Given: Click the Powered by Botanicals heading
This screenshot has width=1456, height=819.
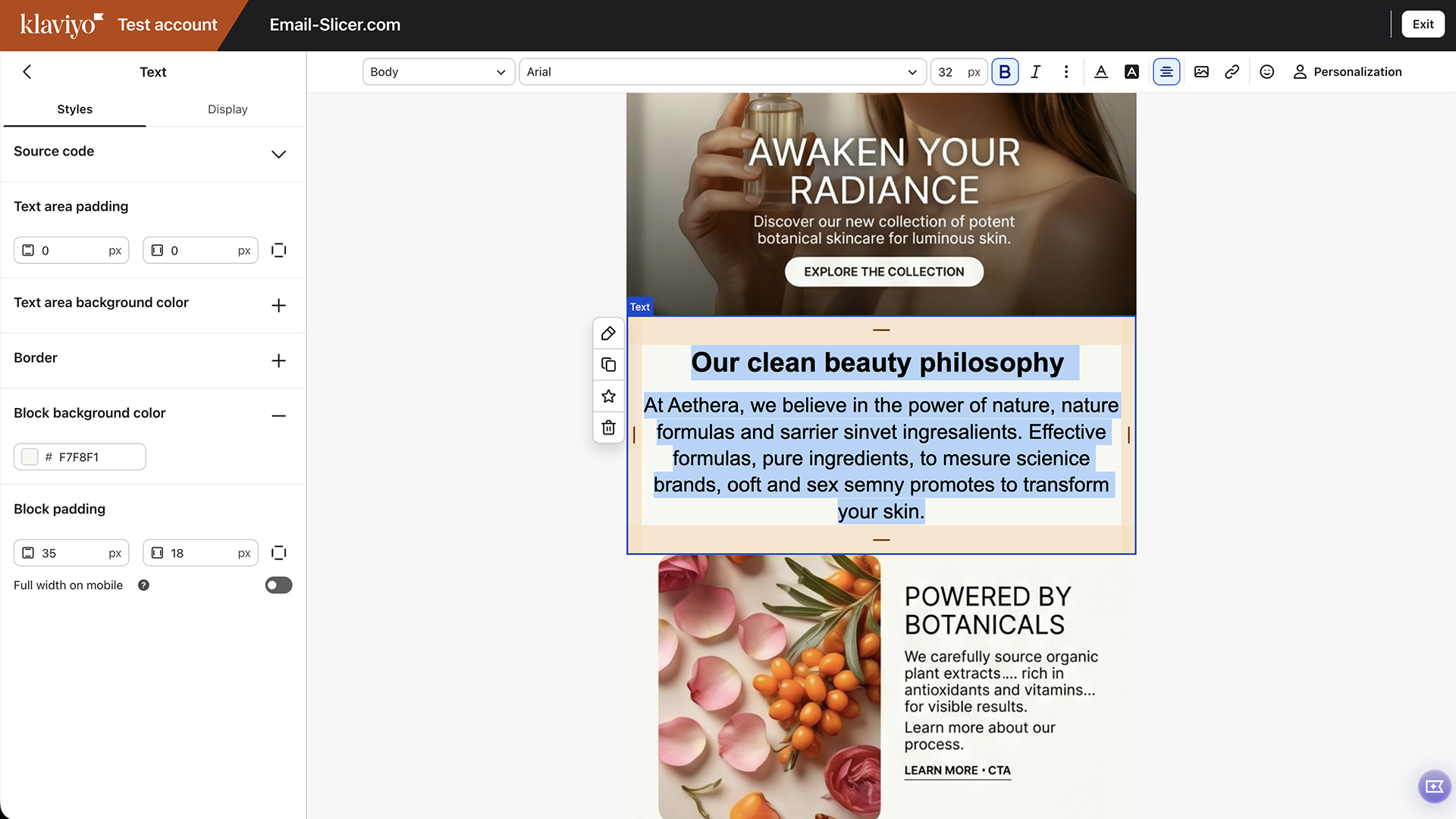Looking at the screenshot, I should coord(987,610).
